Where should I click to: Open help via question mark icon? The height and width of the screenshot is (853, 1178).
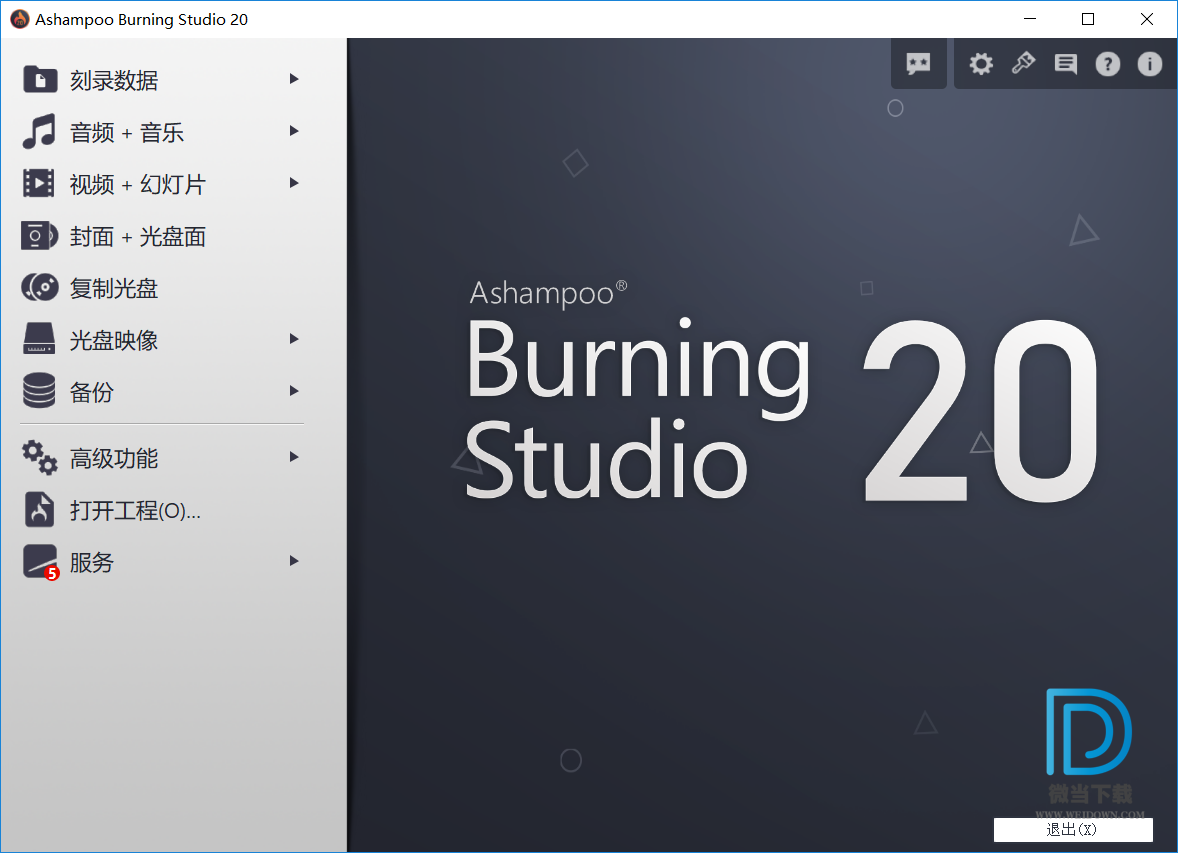pyautogui.click(x=1107, y=64)
